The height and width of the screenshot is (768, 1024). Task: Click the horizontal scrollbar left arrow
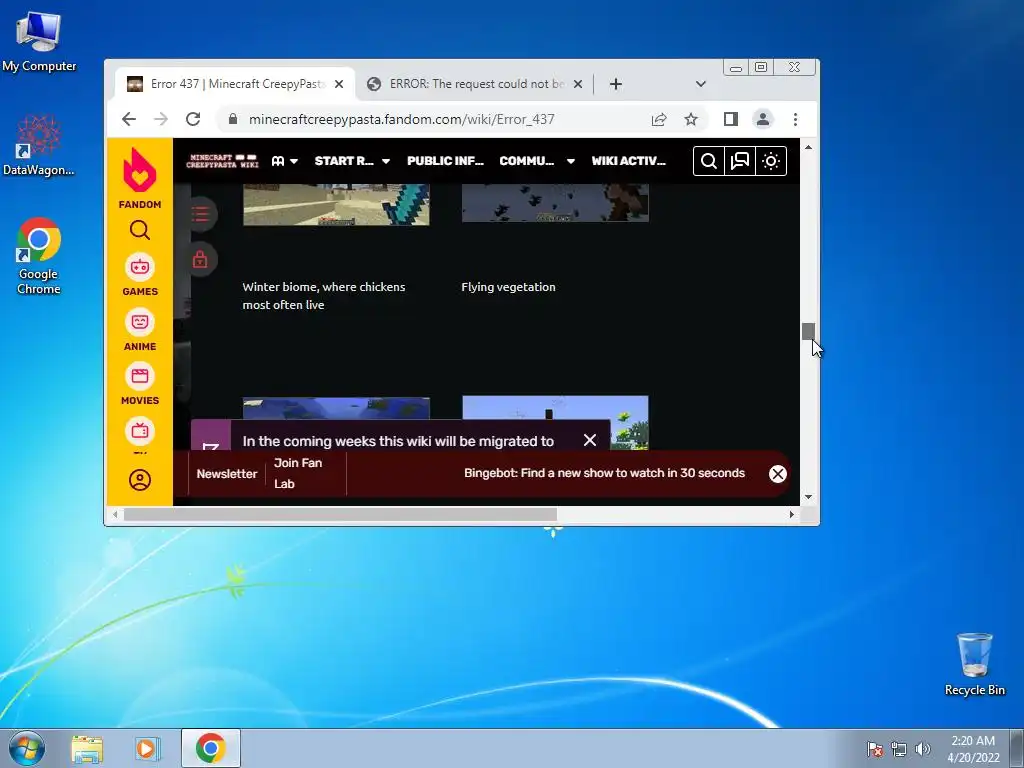tap(115, 515)
